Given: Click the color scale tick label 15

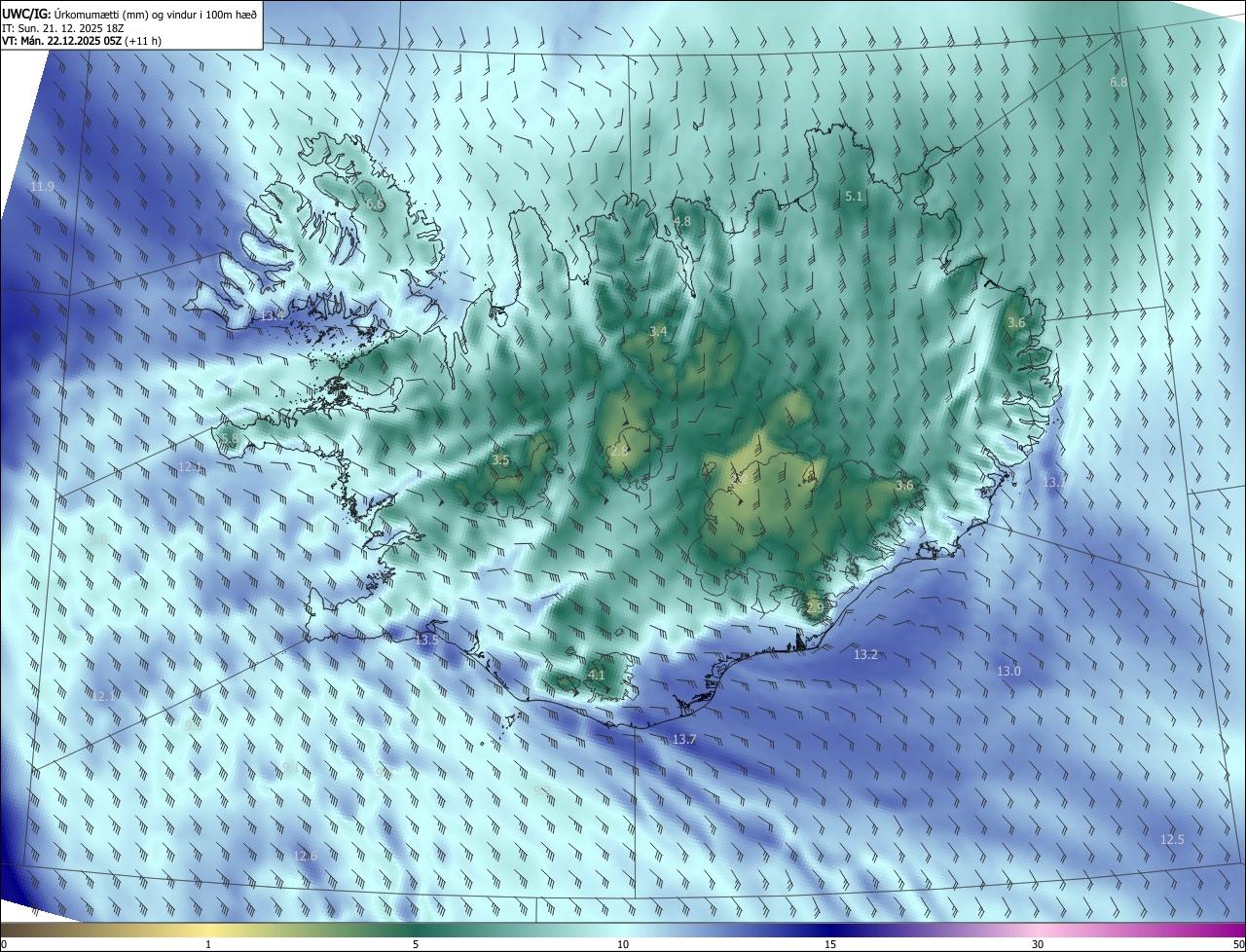Looking at the screenshot, I should pos(830,945).
